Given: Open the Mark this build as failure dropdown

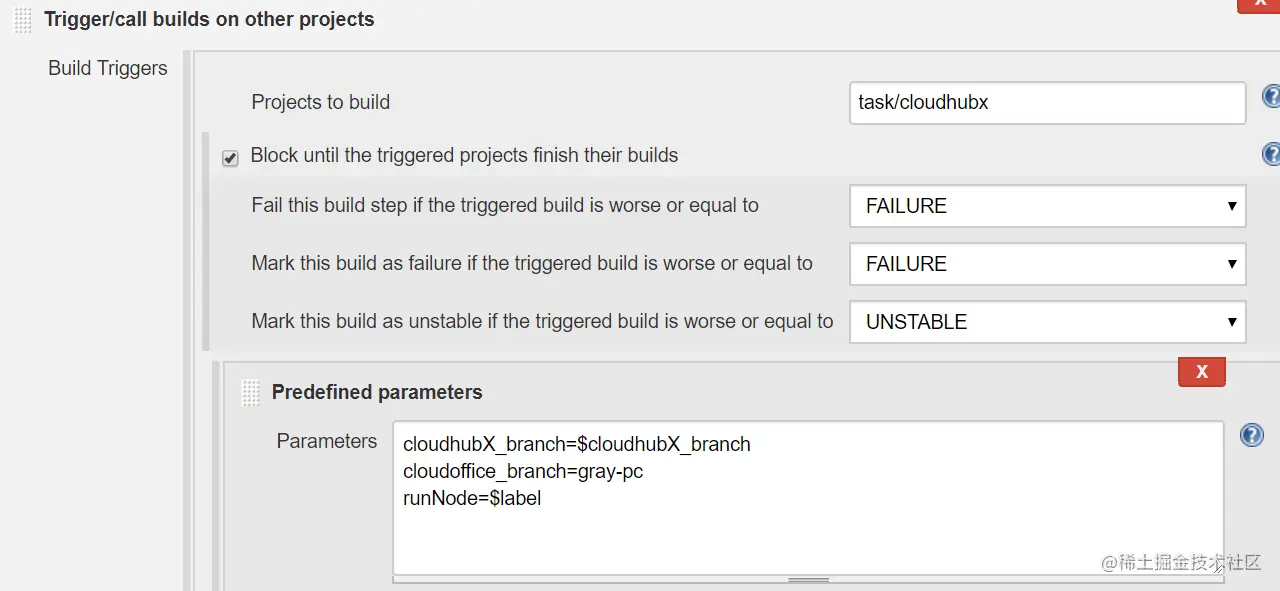Looking at the screenshot, I should click(x=1047, y=264).
